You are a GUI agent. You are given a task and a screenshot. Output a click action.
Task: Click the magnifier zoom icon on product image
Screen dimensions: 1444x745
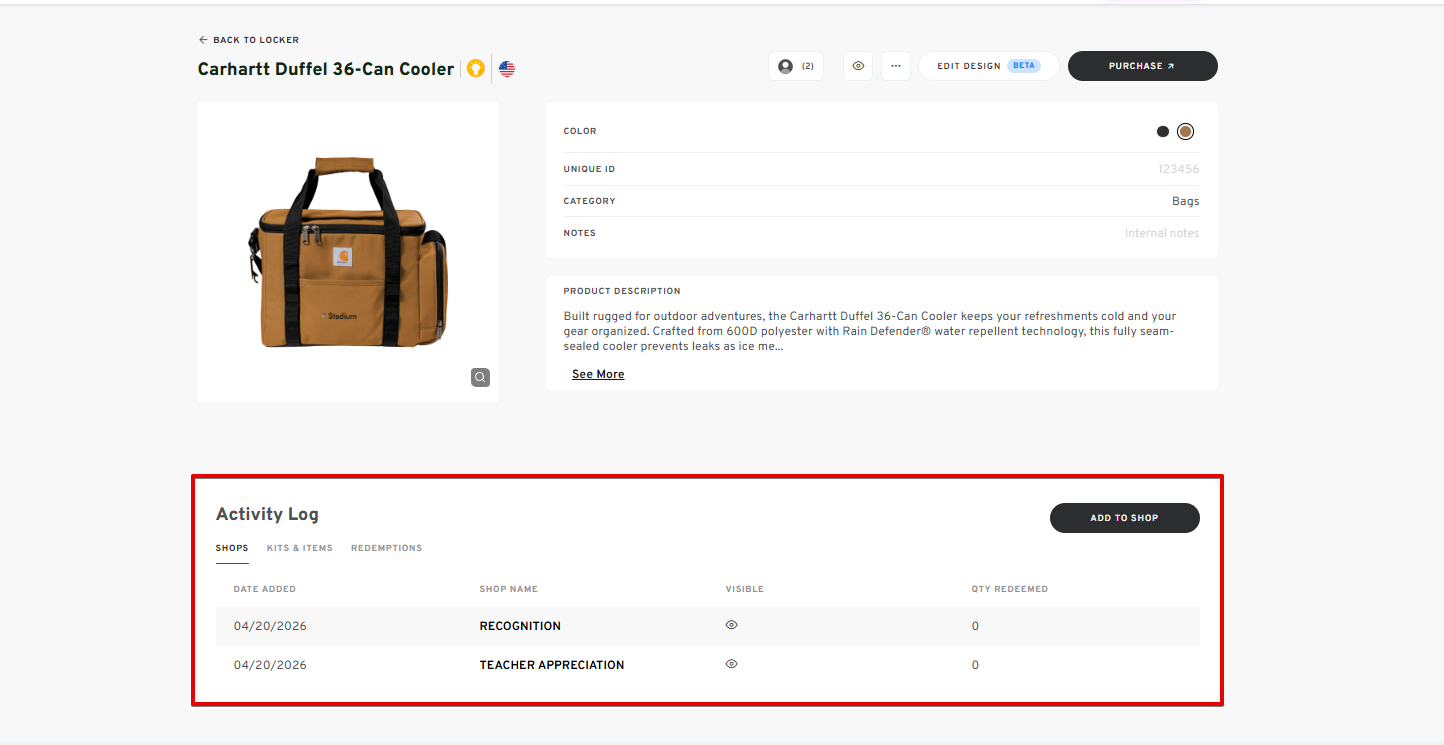pos(481,377)
